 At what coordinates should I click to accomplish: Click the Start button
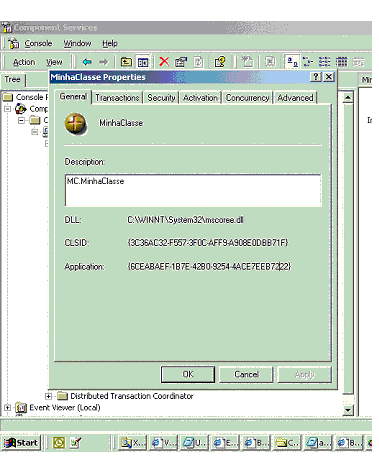point(21,443)
